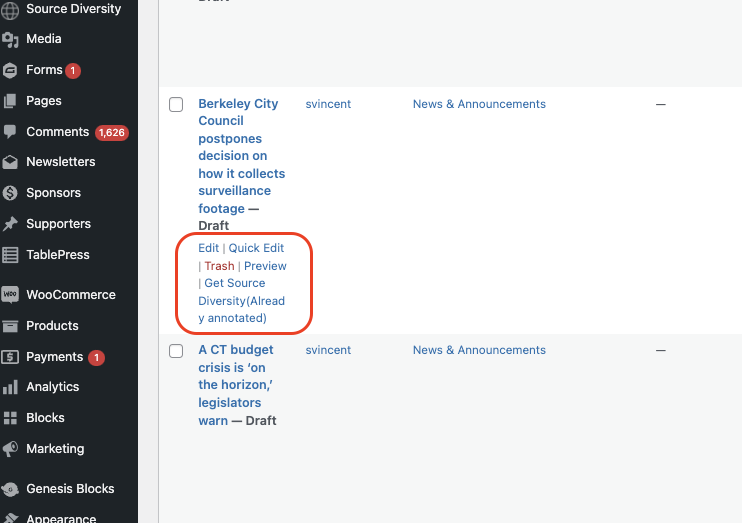This screenshot has height=523, width=742.
Task: Select the Berkeley City Council post checkbox
Action: [176, 105]
